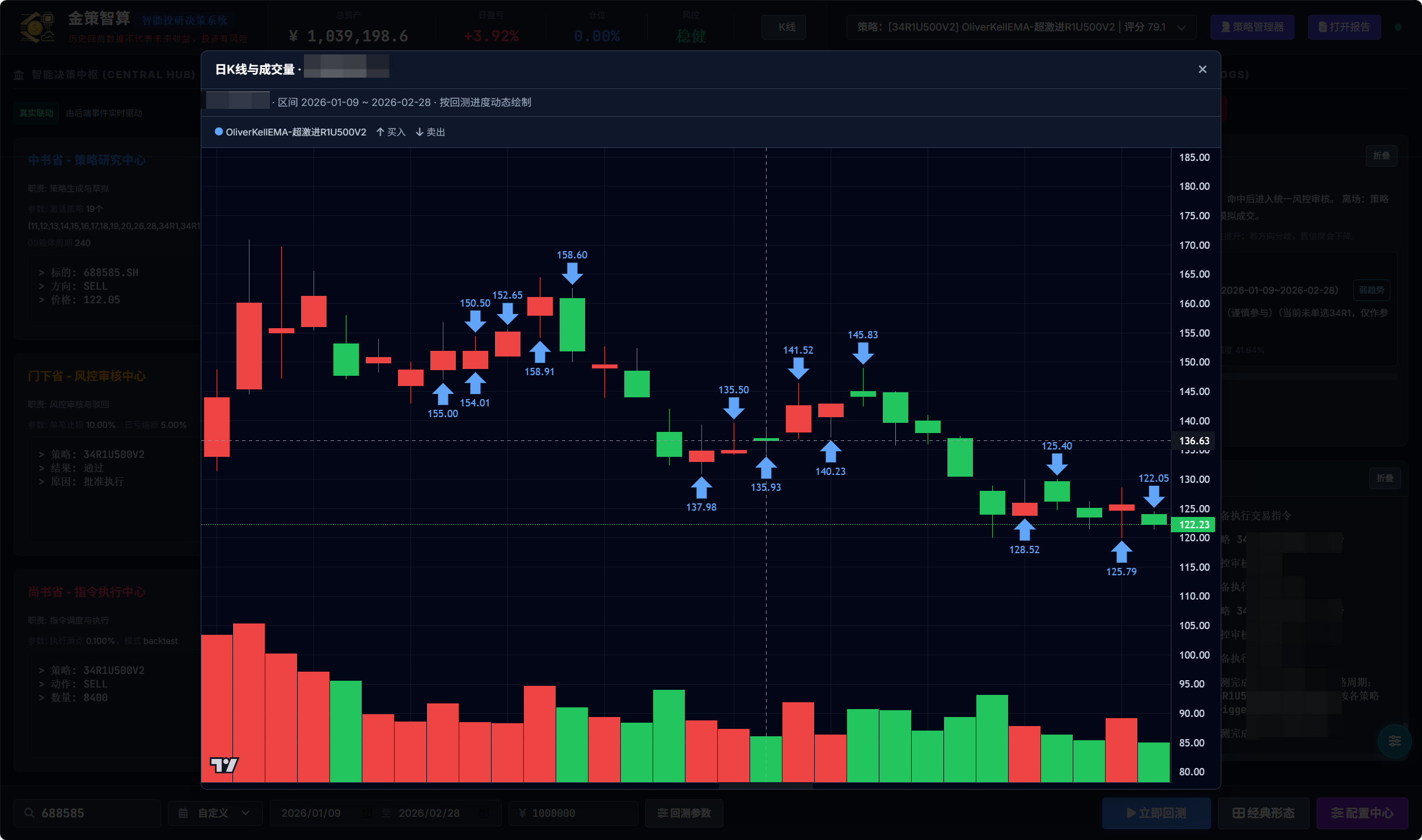Click the 区间 2026-01-09 ~ 2026-02-28 subtitle
Screen dimensions: 1422x840
point(354,103)
